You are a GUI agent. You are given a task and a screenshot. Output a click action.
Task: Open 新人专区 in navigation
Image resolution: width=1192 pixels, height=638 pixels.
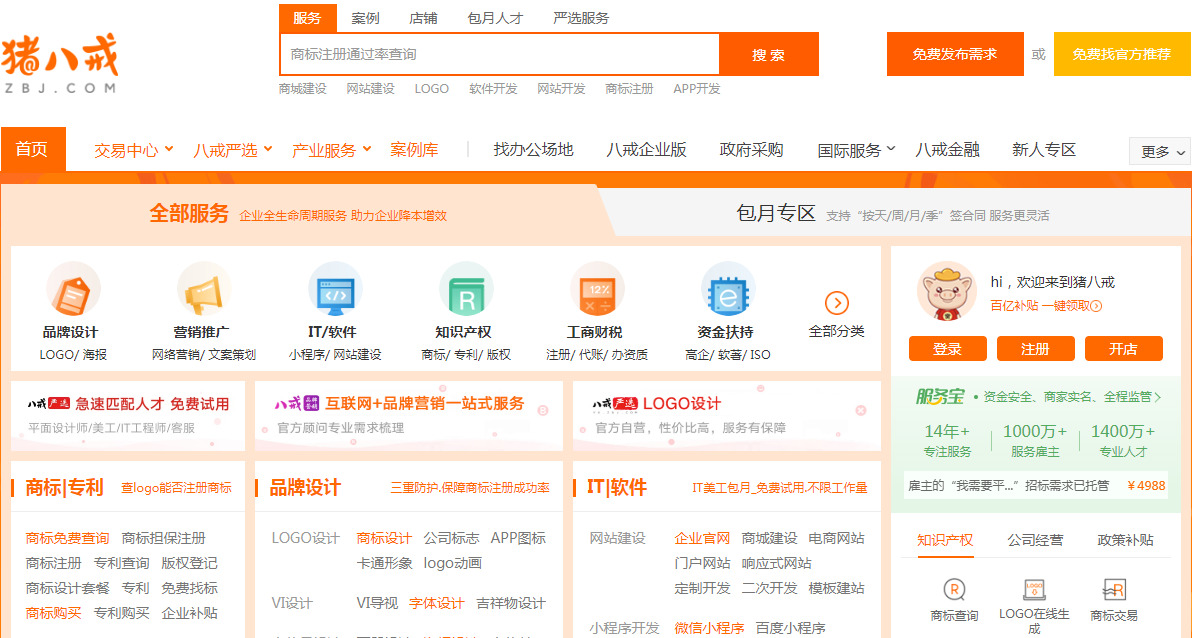tap(1044, 150)
